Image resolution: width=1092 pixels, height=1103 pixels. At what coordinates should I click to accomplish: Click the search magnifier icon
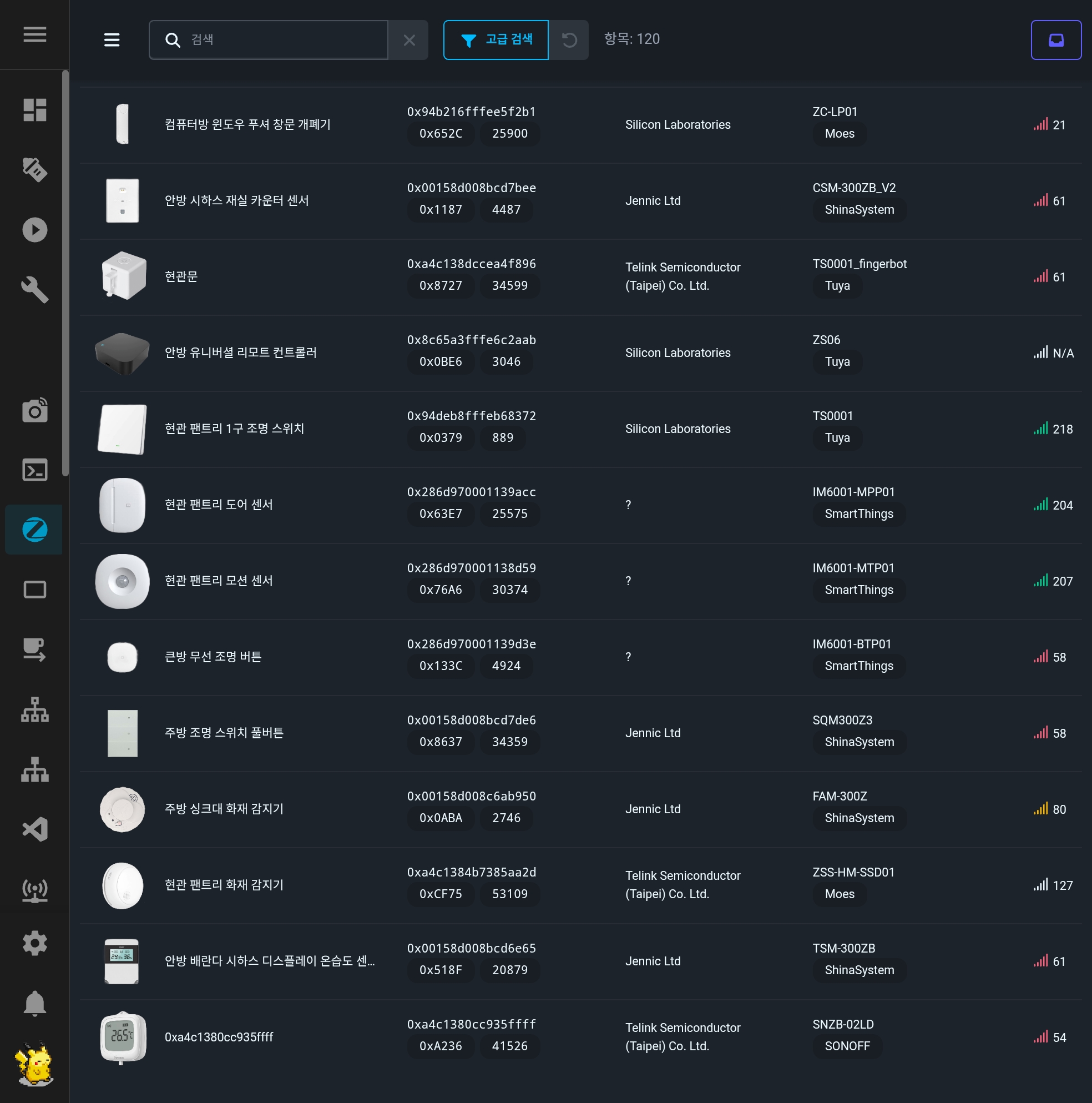pyautogui.click(x=173, y=40)
